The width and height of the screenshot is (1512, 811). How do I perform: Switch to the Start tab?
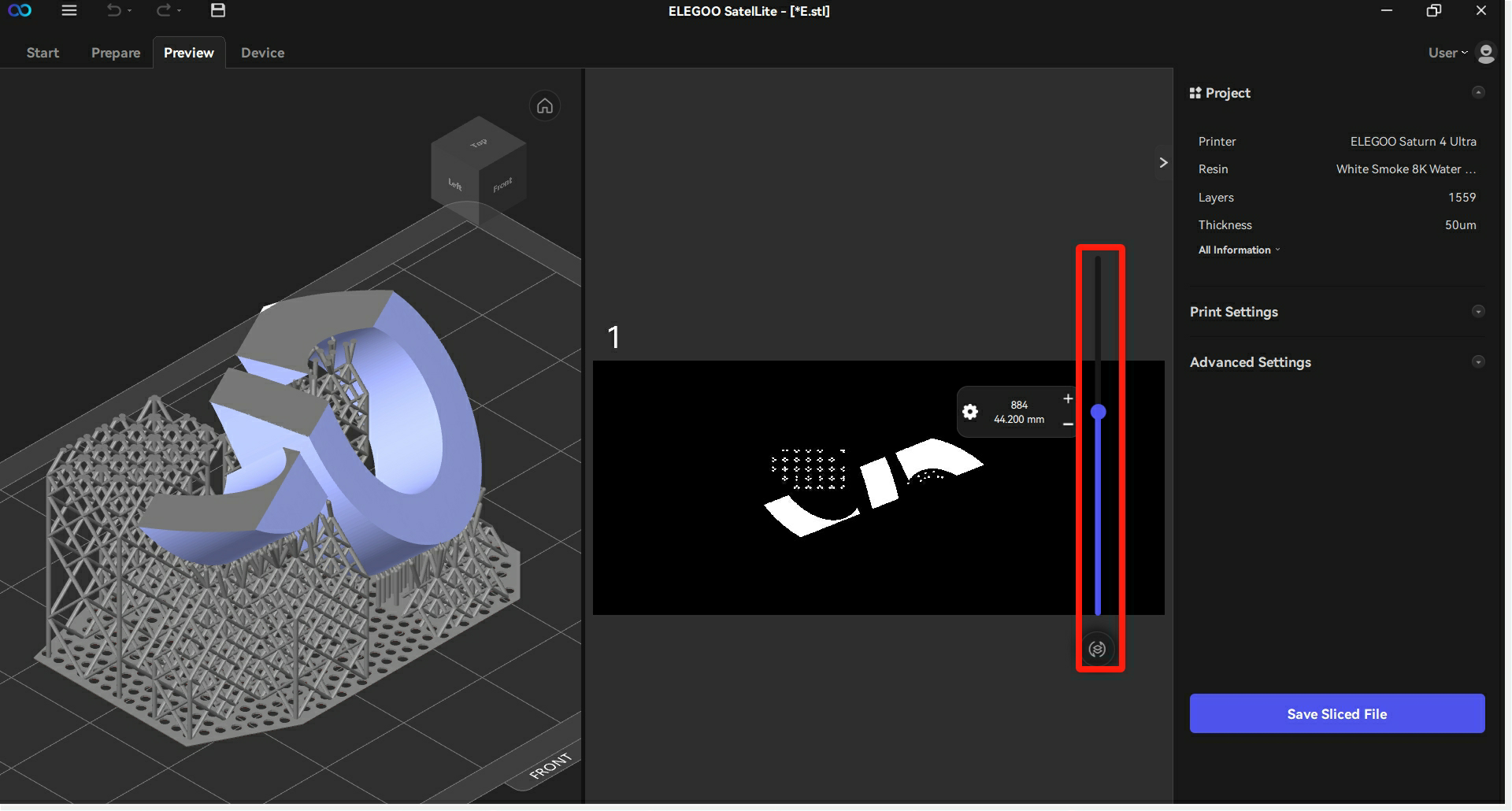(43, 53)
